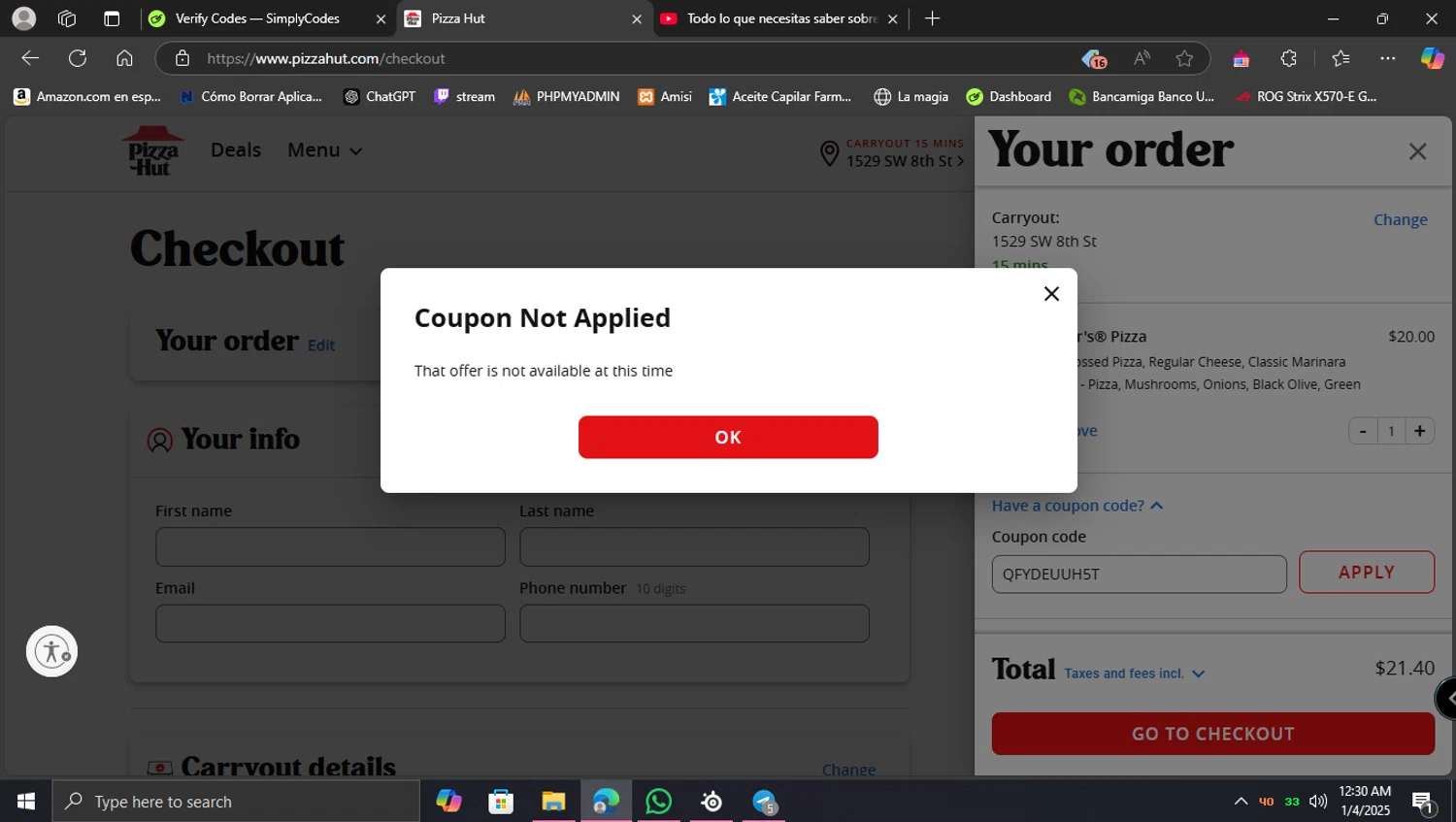Open Amazon.com en esp... bookmark
The image size is (1456, 822).
[87, 96]
